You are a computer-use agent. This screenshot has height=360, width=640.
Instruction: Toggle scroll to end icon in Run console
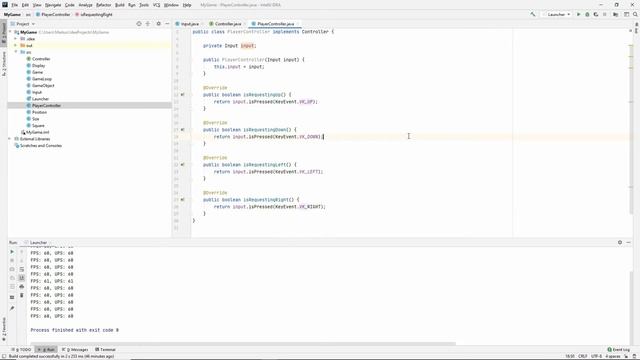coord(22,278)
